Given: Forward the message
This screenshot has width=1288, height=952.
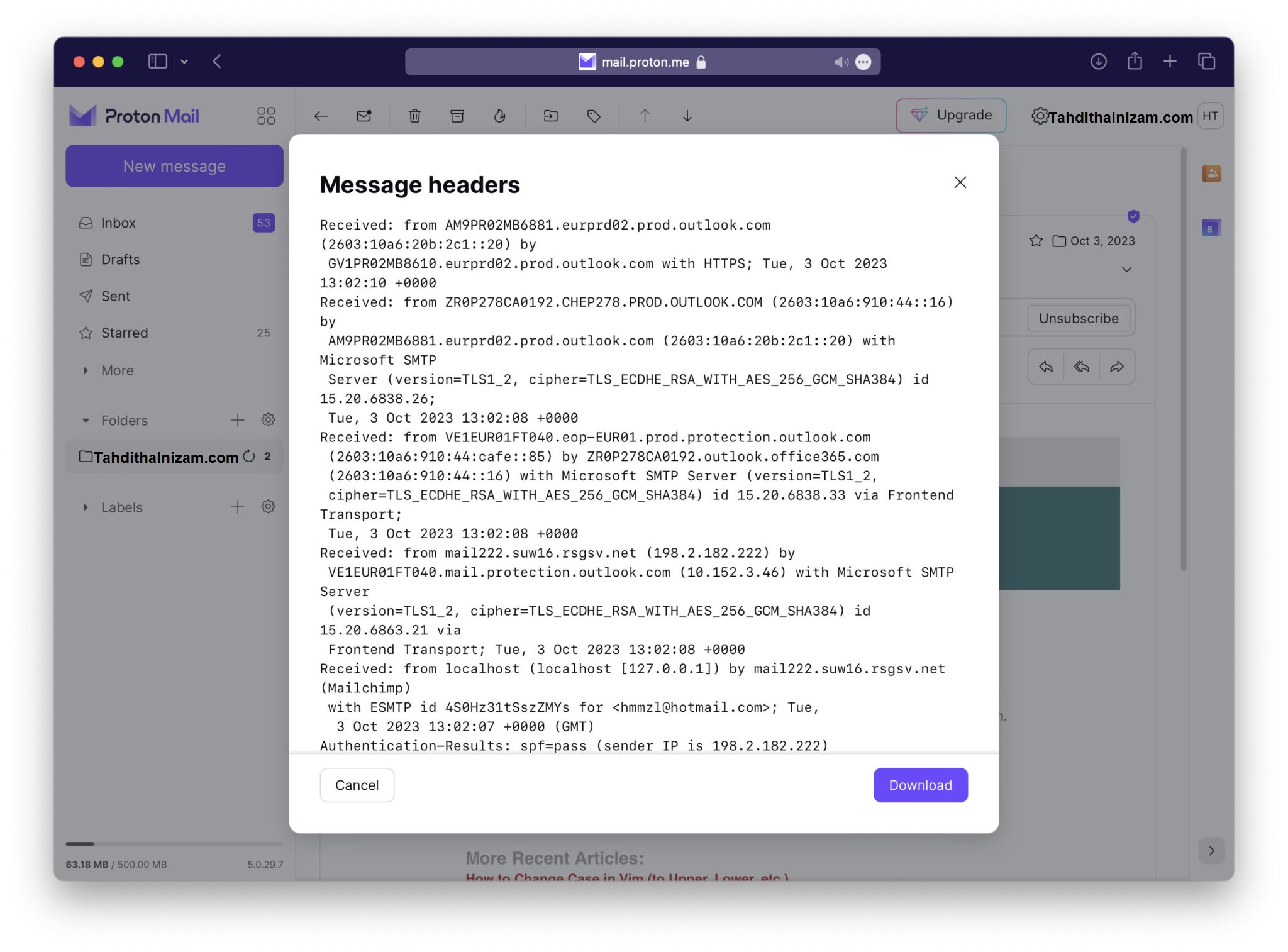Looking at the screenshot, I should 1117,367.
